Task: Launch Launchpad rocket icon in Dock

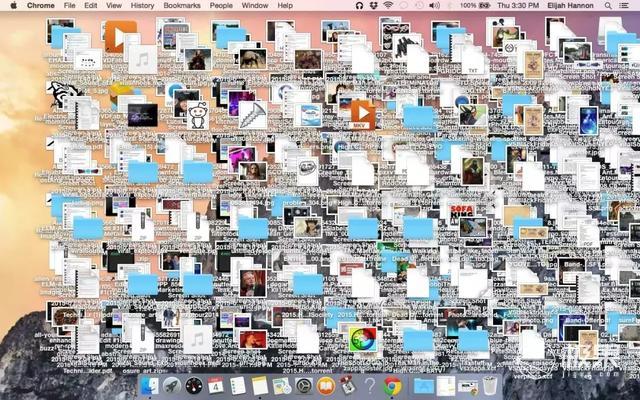Action: (x=172, y=386)
